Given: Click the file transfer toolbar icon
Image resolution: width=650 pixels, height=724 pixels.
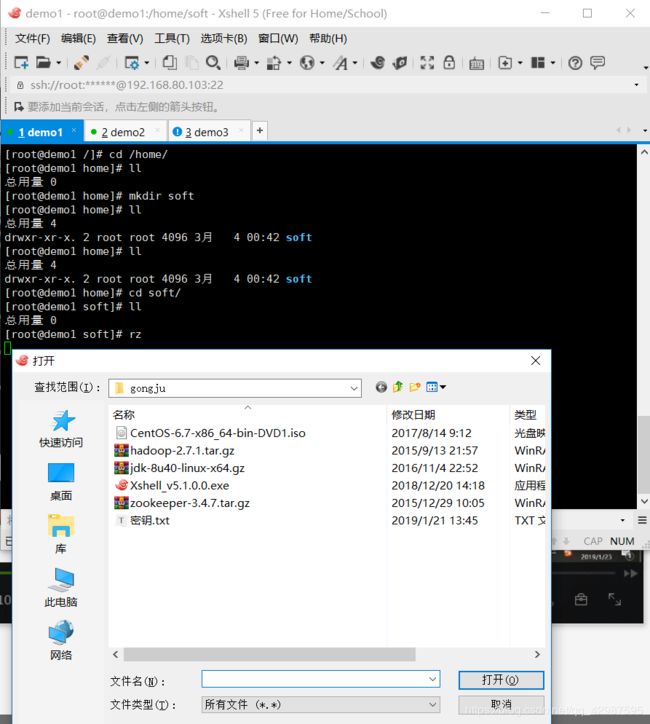Looking at the screenshot, I should tap(274, 62).
